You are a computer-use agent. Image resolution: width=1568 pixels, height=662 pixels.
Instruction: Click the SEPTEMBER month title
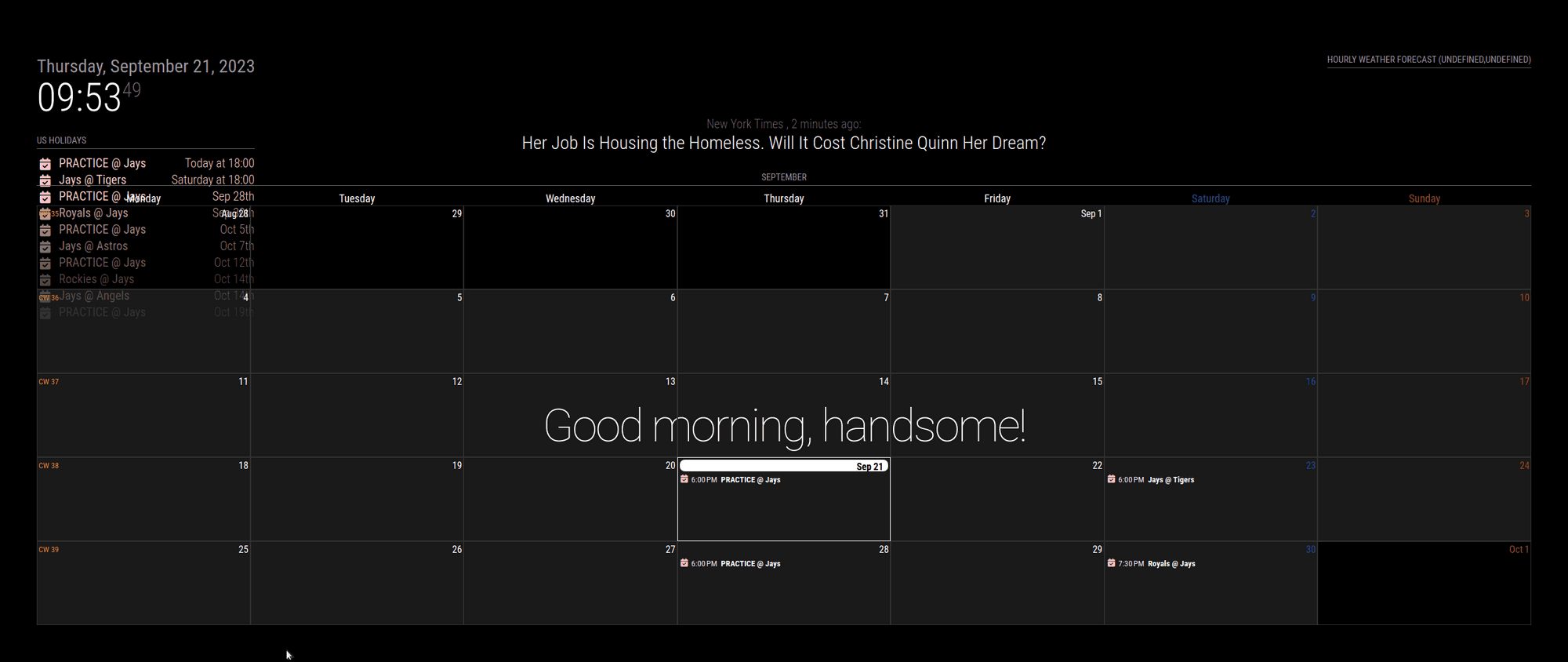784,177
